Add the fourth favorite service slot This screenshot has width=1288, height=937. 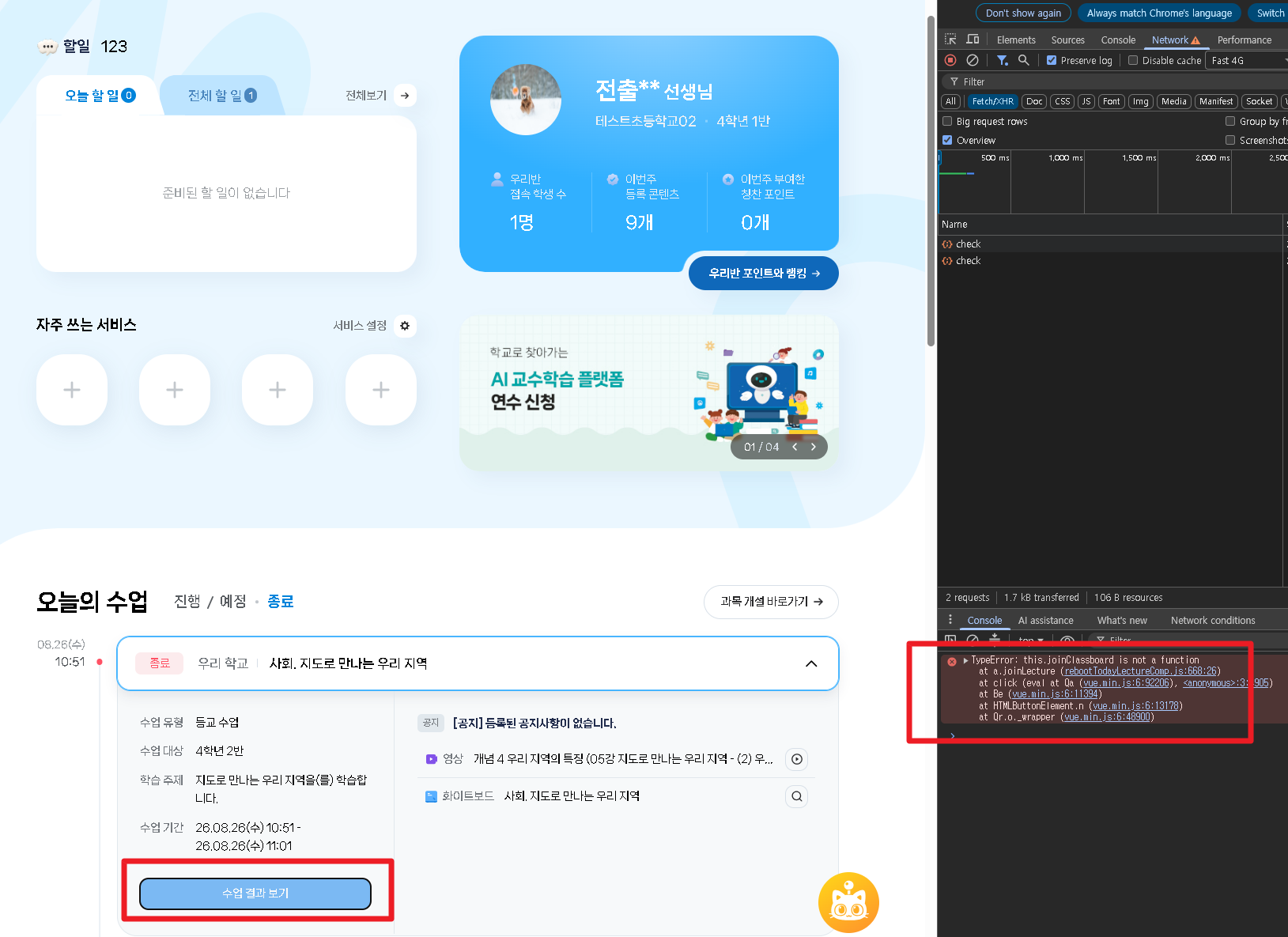(x=381, y=390)
